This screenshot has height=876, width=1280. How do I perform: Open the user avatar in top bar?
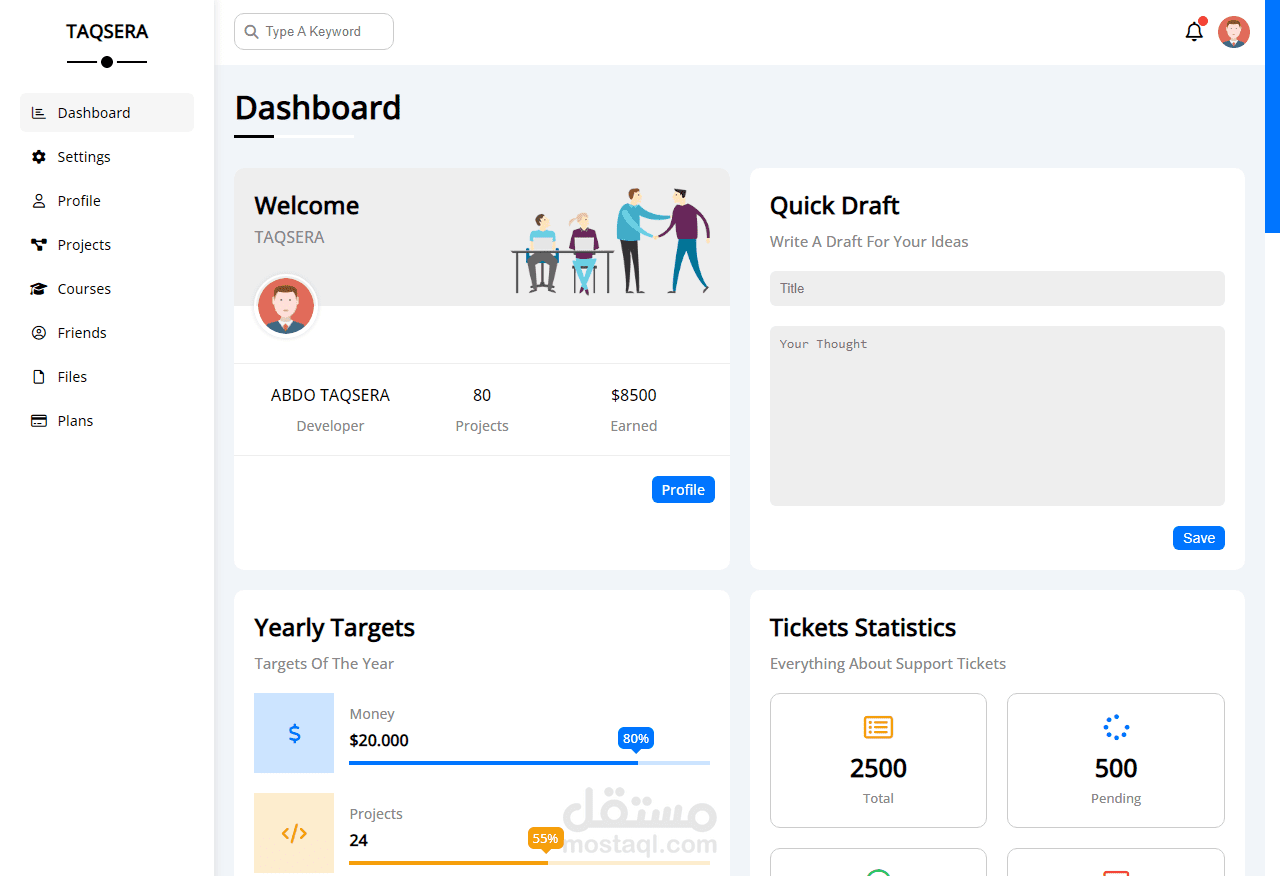[x=1234, y=32]
